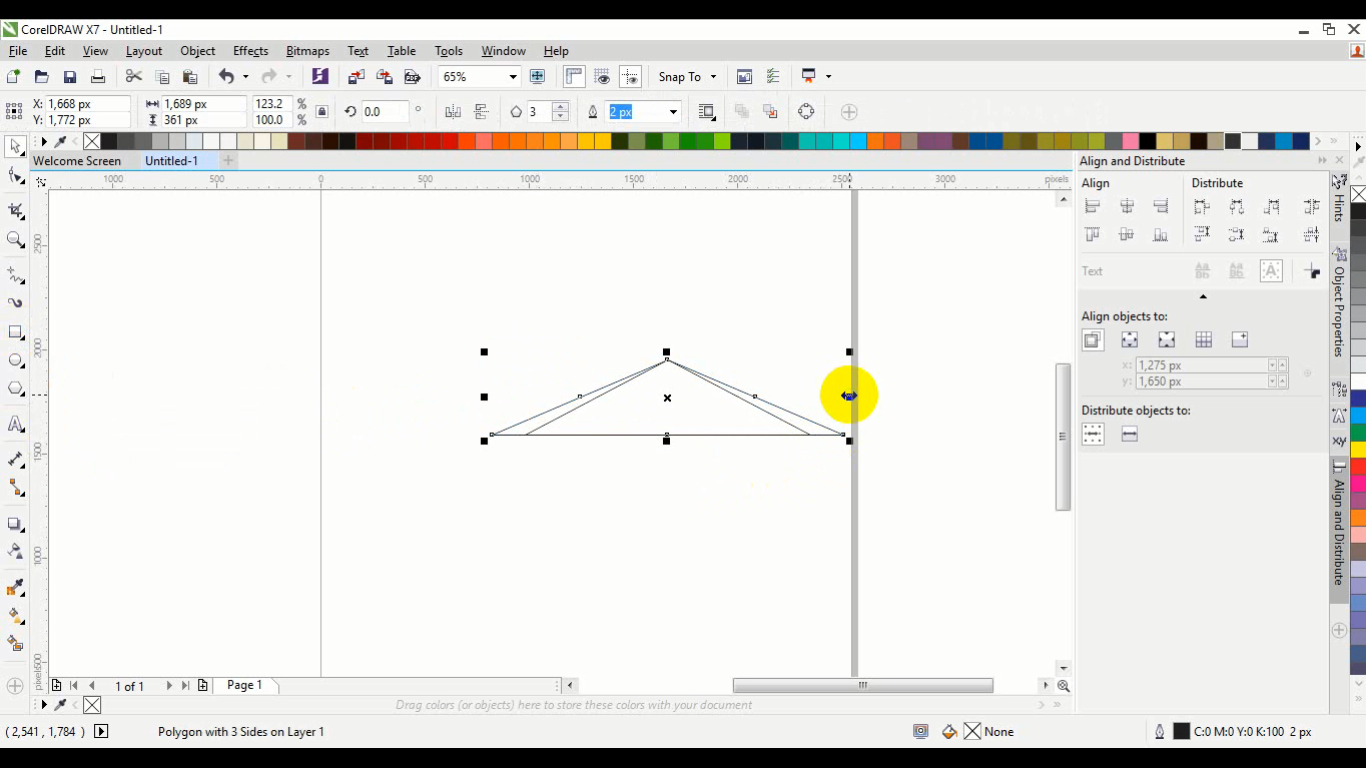The image size is (1366, 768).
Task: Select the Ellipse tool in the toolbox
Action: click(x=15, y=360)
